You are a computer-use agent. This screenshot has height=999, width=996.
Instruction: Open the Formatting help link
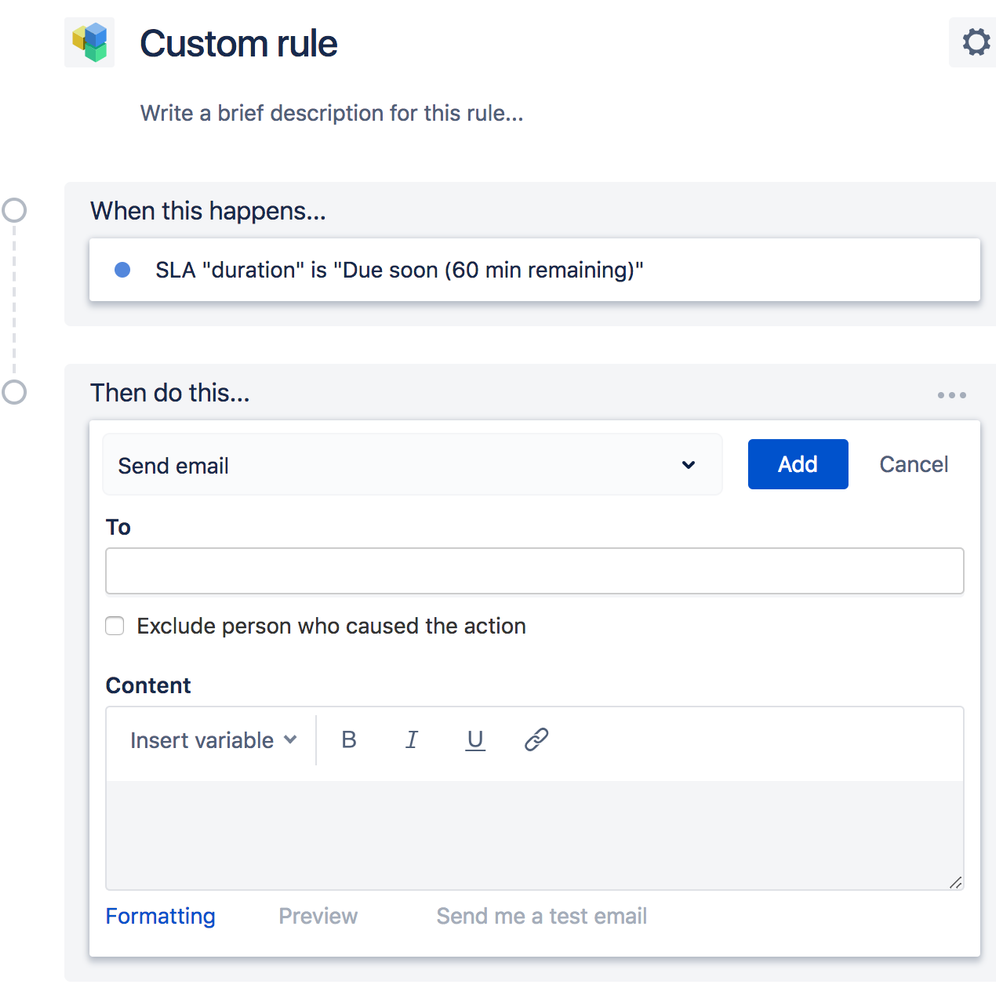[160, 916]
